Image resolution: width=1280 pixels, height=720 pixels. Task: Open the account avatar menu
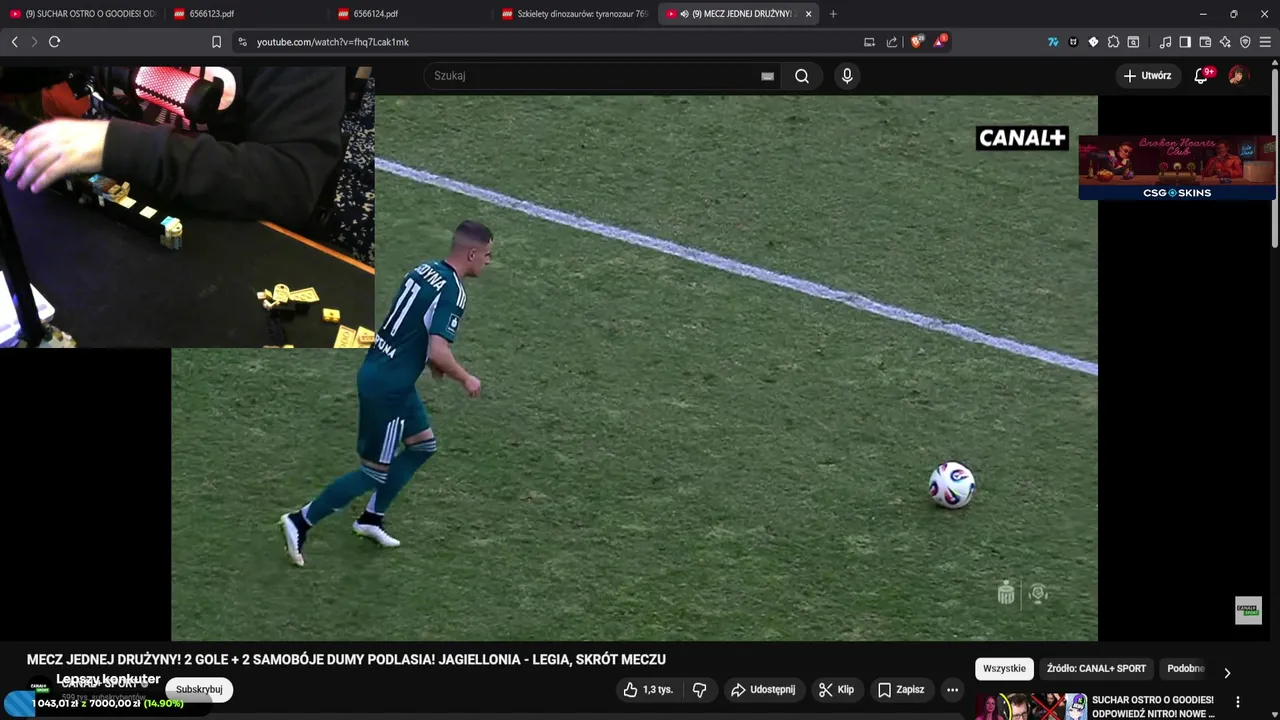pyautogui.click(x=1238, y=76)
